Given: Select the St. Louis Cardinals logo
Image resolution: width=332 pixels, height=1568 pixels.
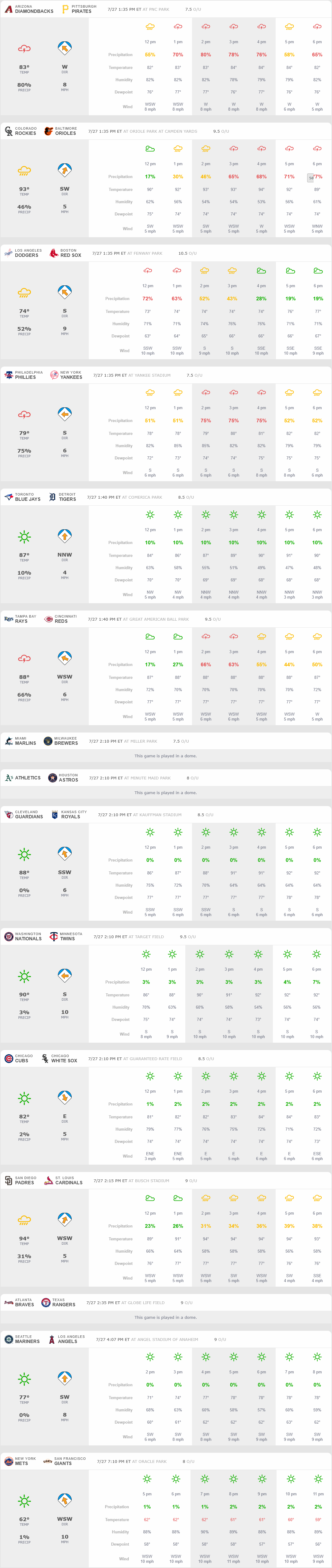Looking at the screenshot, I should 49,1180.
